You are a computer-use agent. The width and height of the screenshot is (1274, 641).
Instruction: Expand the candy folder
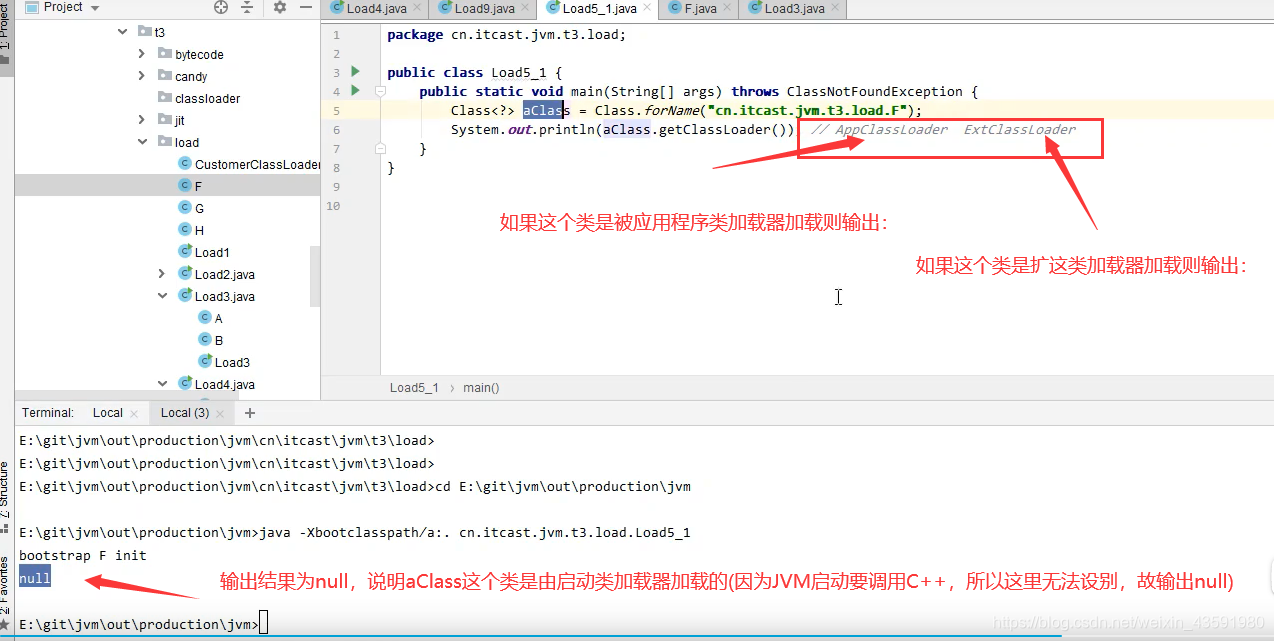pos(142,76)
